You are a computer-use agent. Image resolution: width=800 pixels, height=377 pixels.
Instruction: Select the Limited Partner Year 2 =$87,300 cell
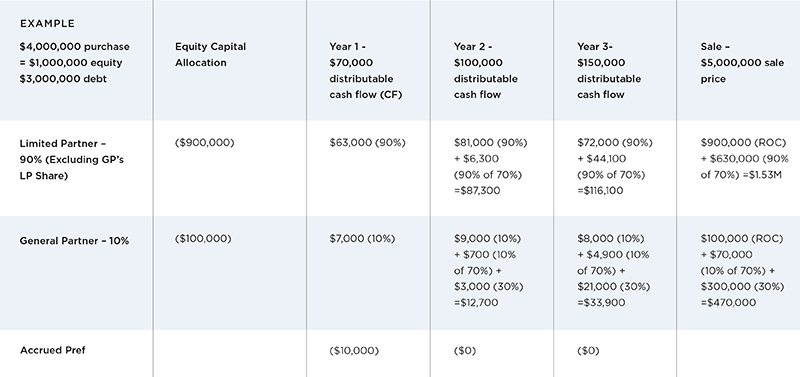[x=490, y=167]
